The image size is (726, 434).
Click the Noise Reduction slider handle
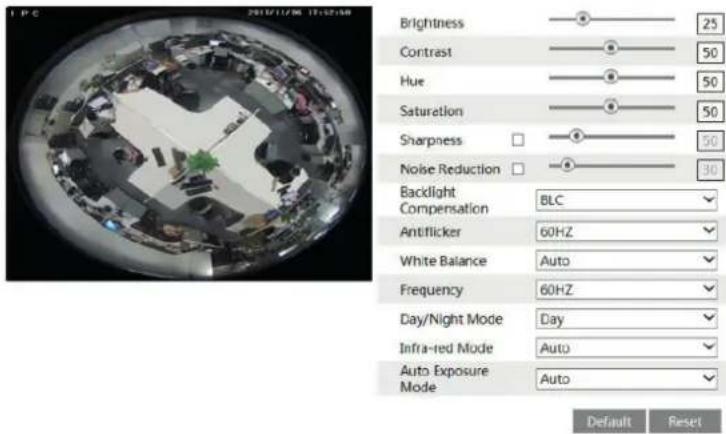(567, 165)
